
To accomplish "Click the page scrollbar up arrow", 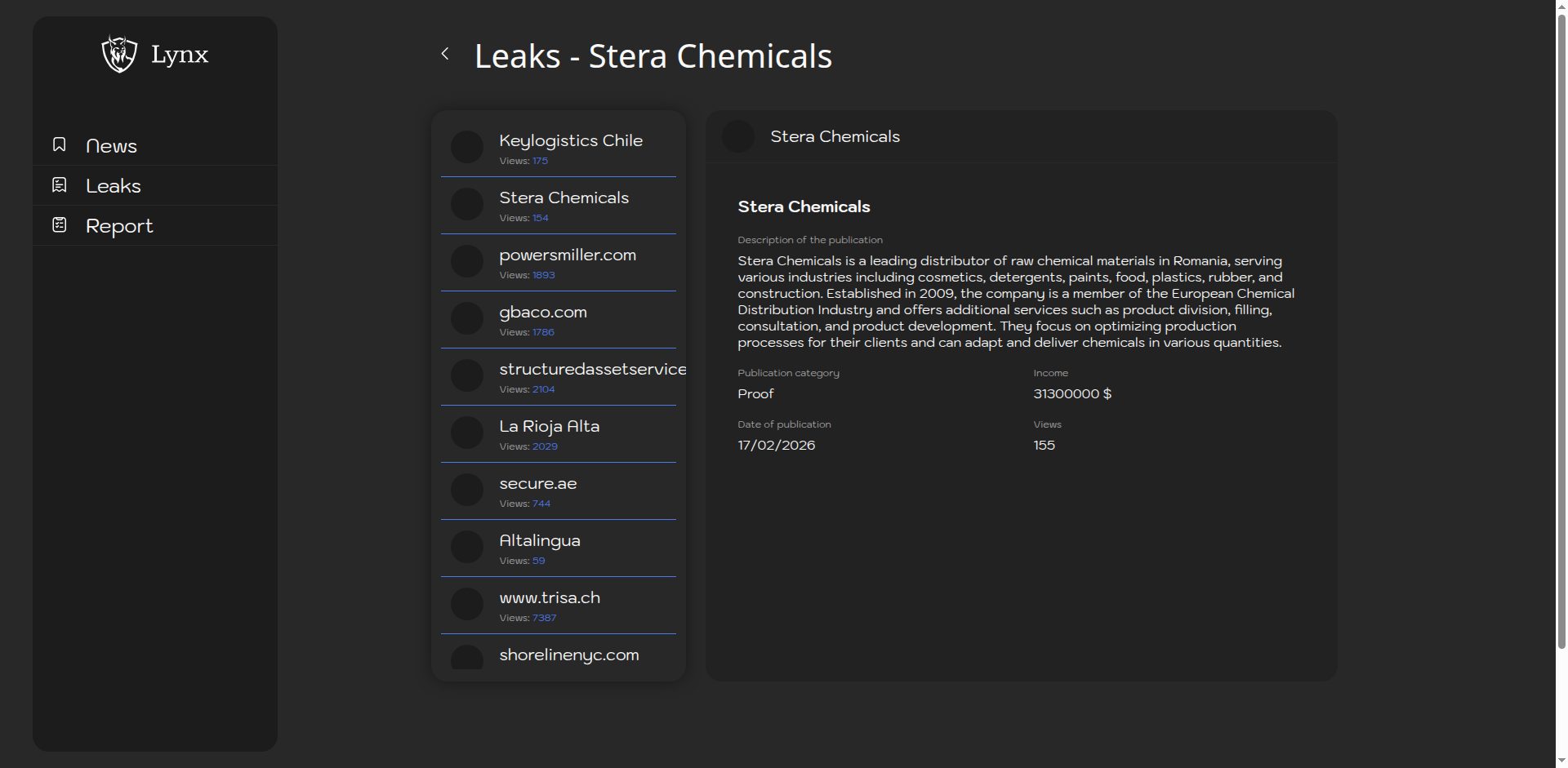I will click(x=1561, y=7).
